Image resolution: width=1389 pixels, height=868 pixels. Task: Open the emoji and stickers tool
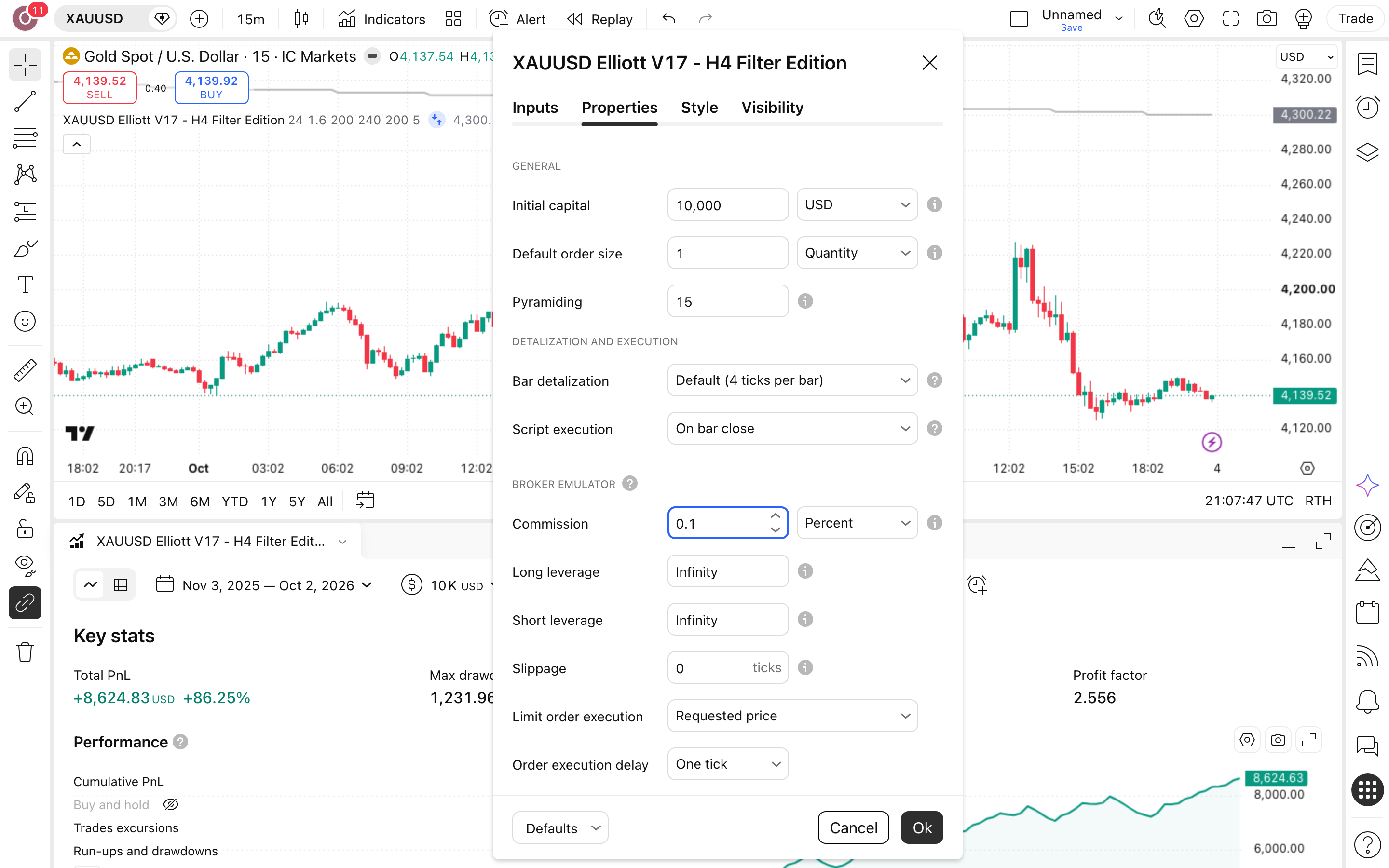click(25, 322)
